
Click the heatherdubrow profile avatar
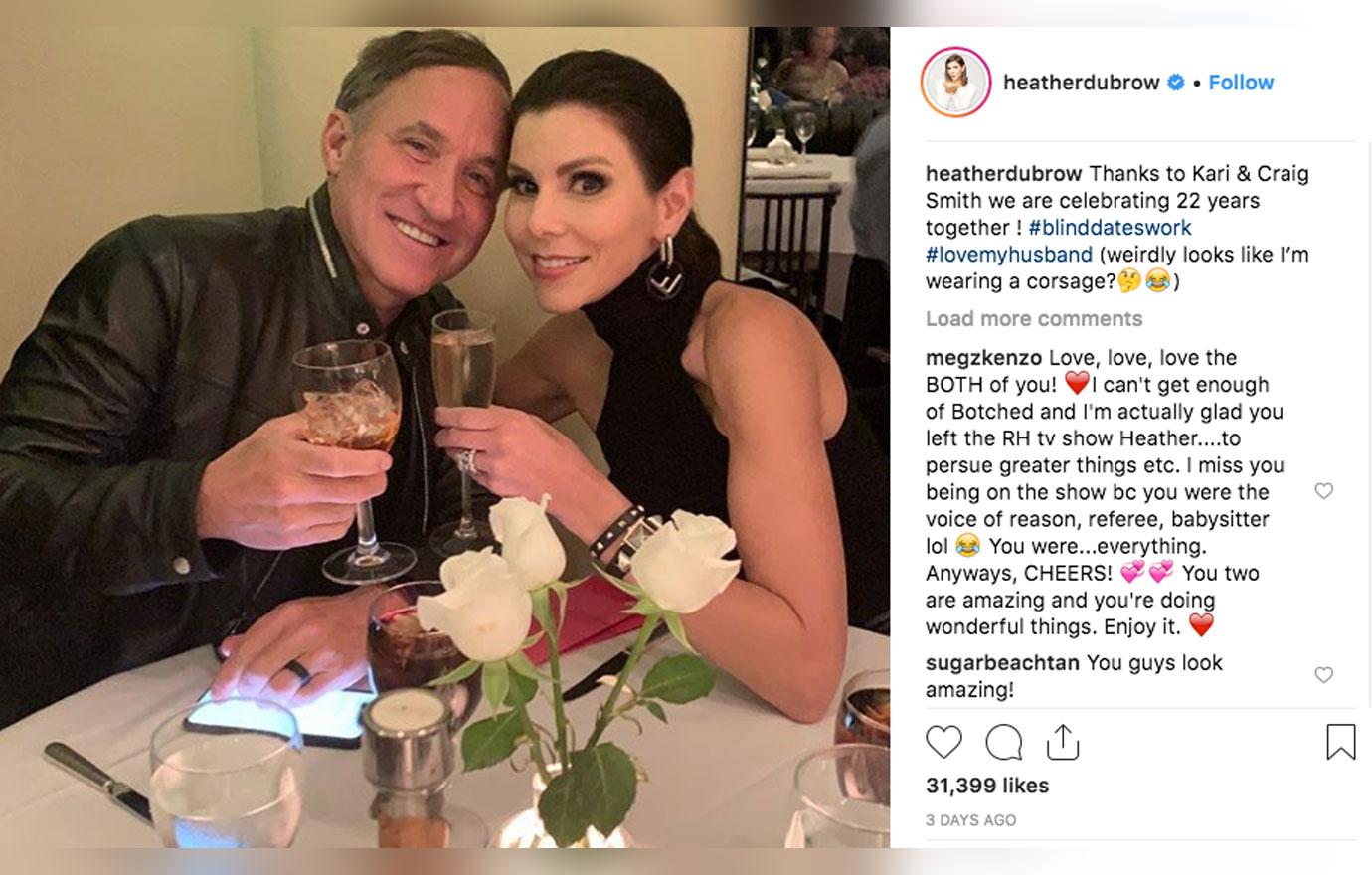click(x=956, y=83)
